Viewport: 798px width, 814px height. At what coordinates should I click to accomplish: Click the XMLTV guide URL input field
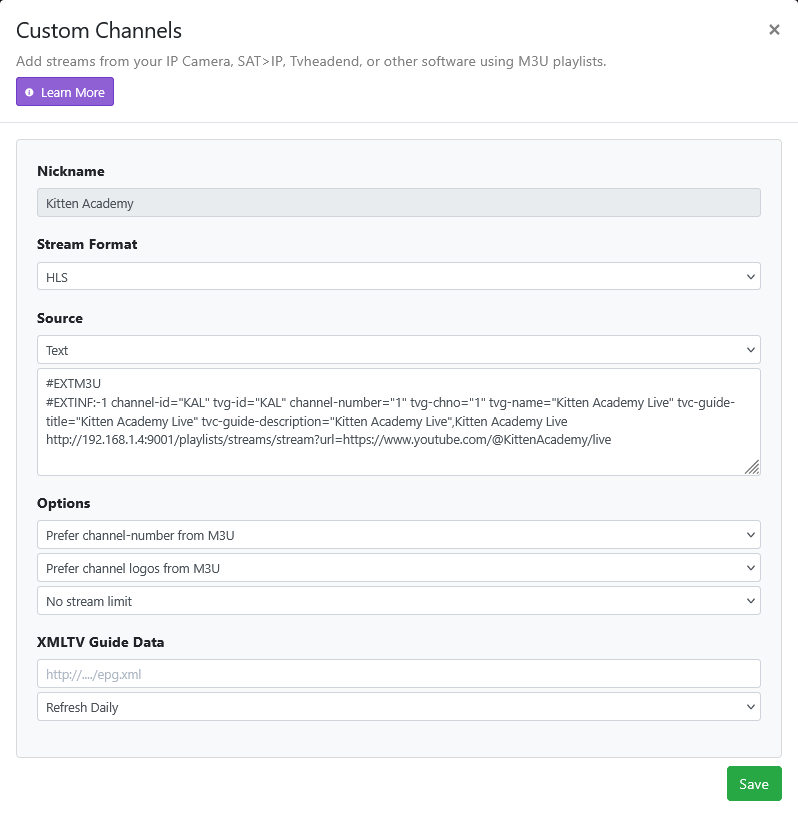point(398,674)
